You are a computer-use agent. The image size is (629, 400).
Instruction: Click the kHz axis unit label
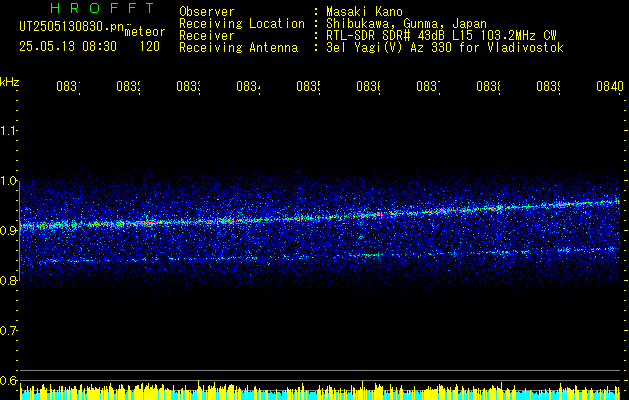[x=10, y=82]
